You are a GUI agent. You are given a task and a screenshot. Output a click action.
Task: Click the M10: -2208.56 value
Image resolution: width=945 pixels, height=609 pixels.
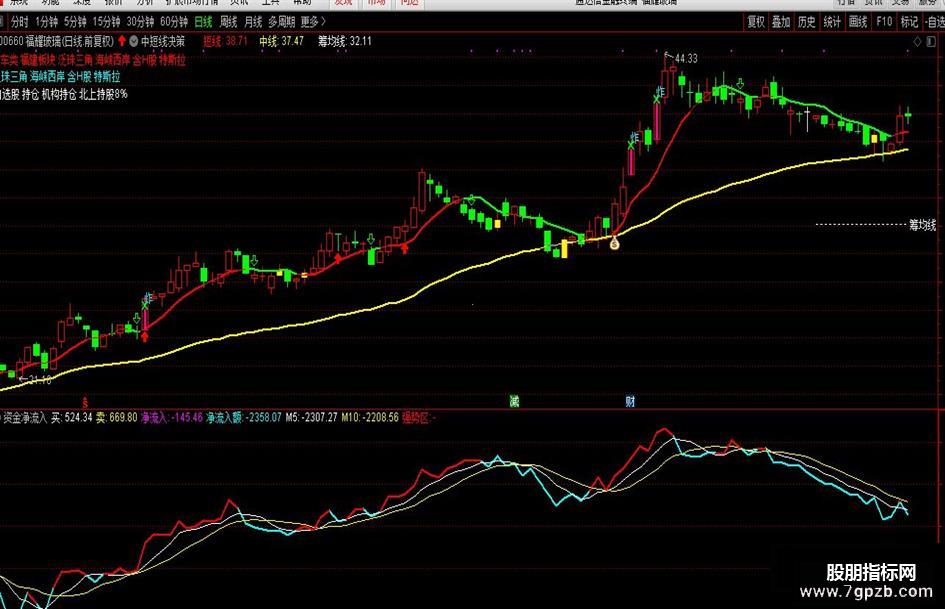[x=369, y=417]
